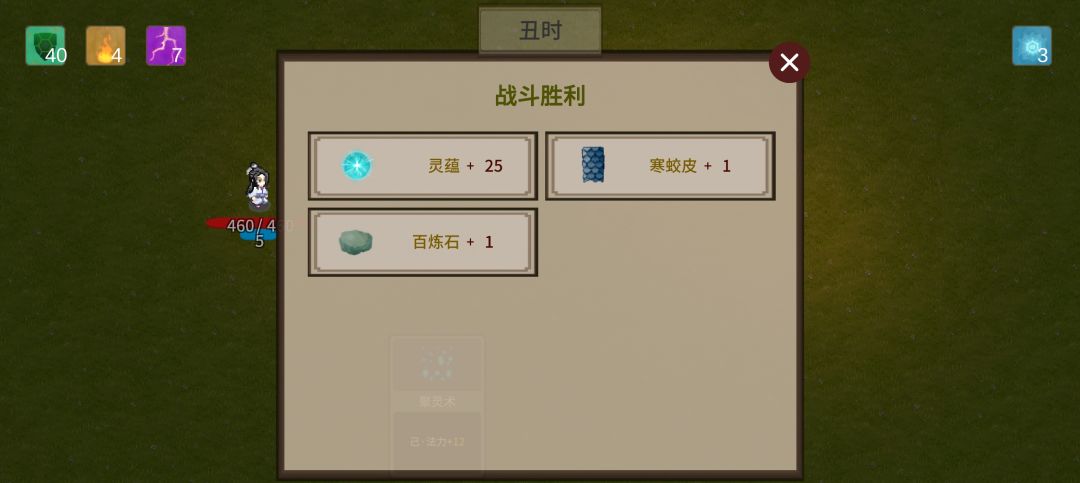Select the faded 聚灵术 skill icon

click(437, 365)
